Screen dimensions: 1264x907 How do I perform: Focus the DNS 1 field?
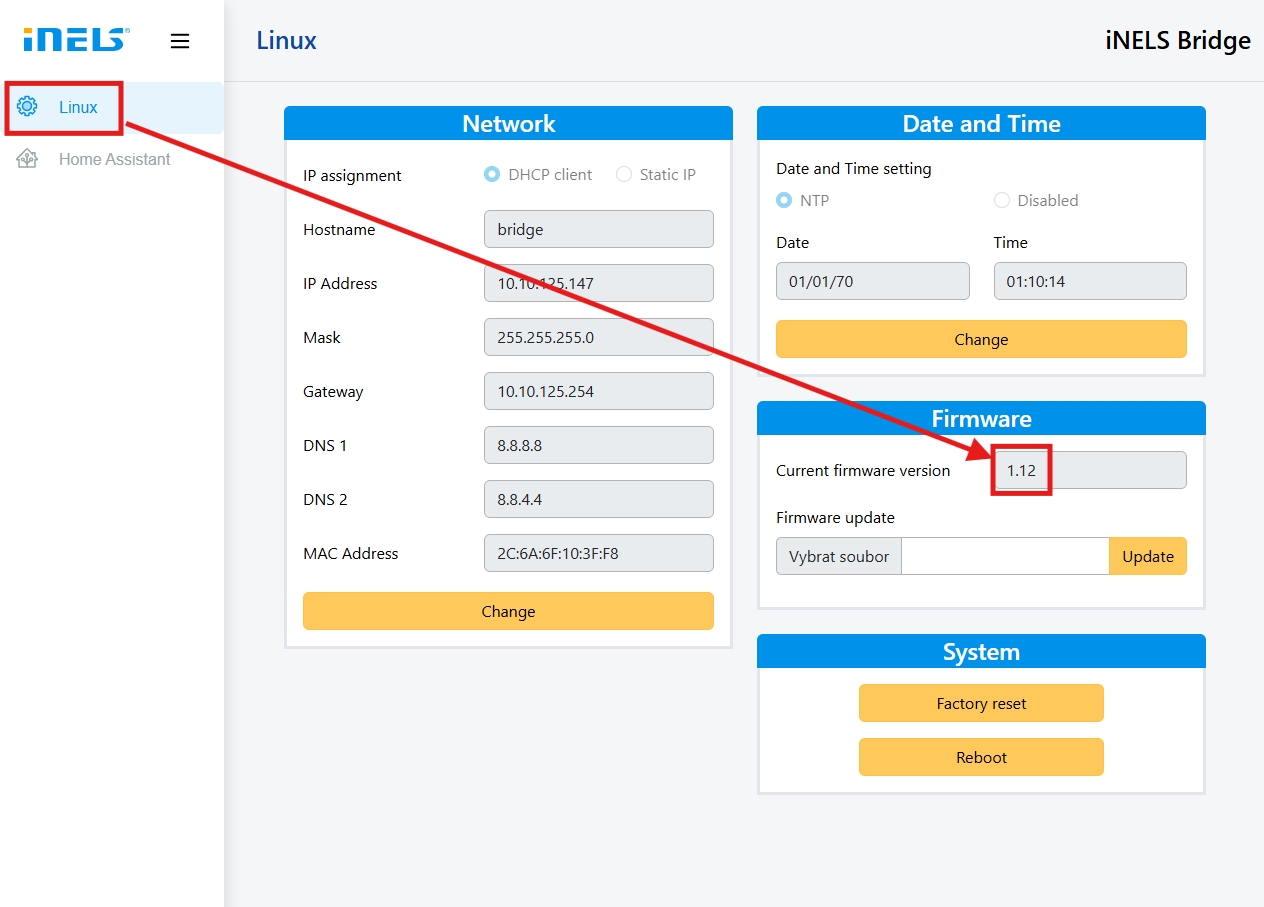[598, 445]
